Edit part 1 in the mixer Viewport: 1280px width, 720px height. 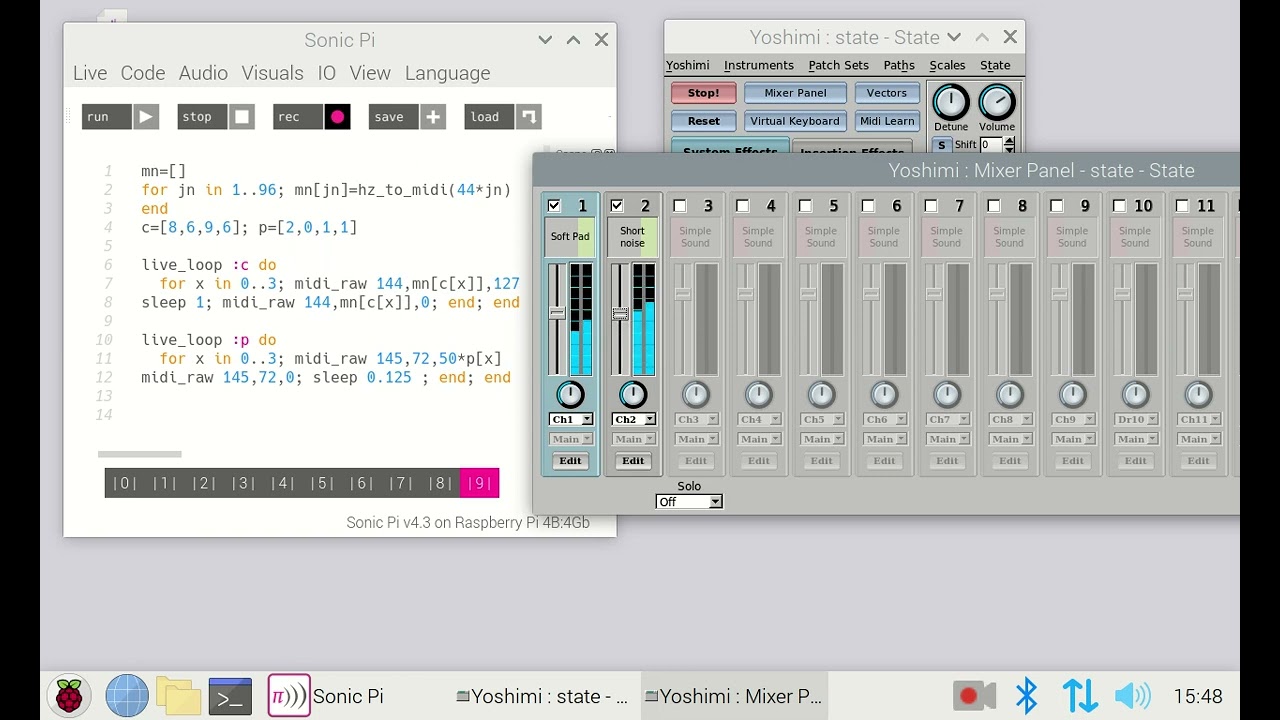(570, 461)
